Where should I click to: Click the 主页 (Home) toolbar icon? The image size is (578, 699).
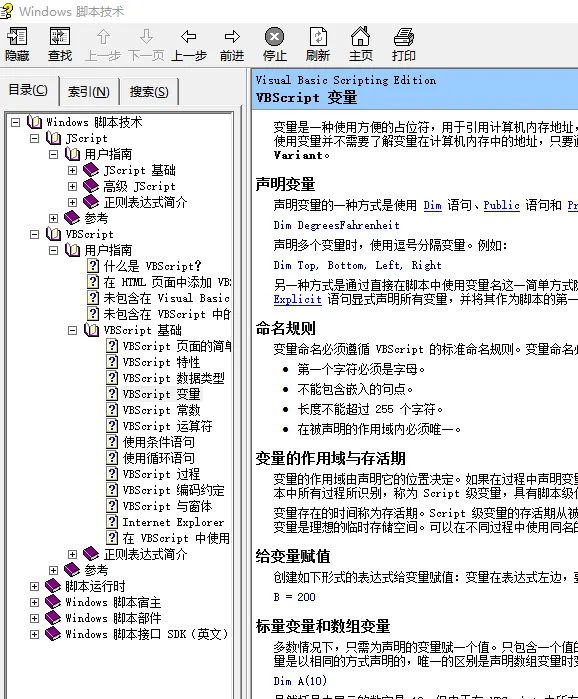pyautogui.click(x=361, y=36)
